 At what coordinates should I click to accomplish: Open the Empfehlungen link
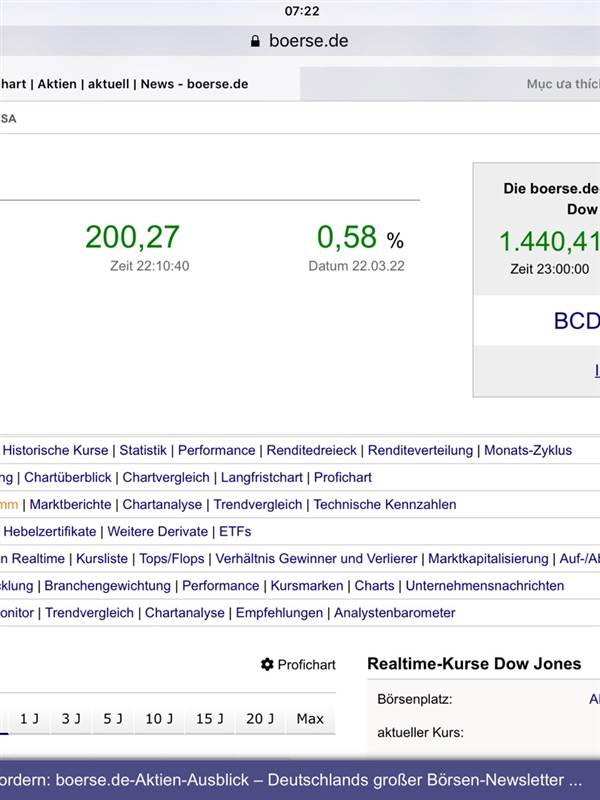[x=279, y=613]
